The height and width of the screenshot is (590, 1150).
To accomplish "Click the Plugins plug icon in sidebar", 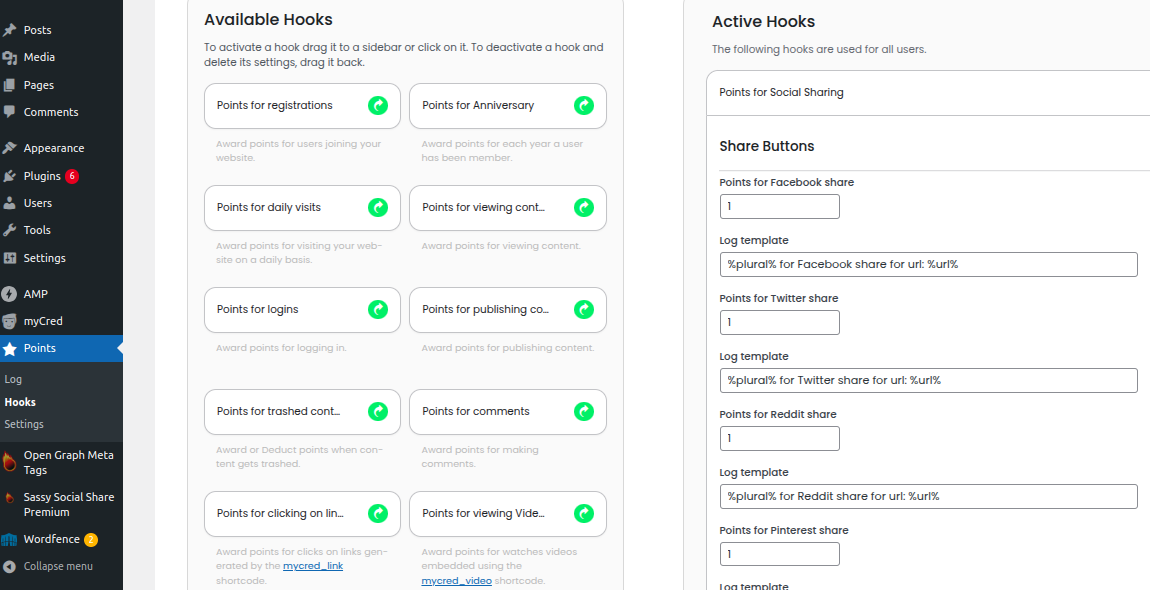I will 10,176.
